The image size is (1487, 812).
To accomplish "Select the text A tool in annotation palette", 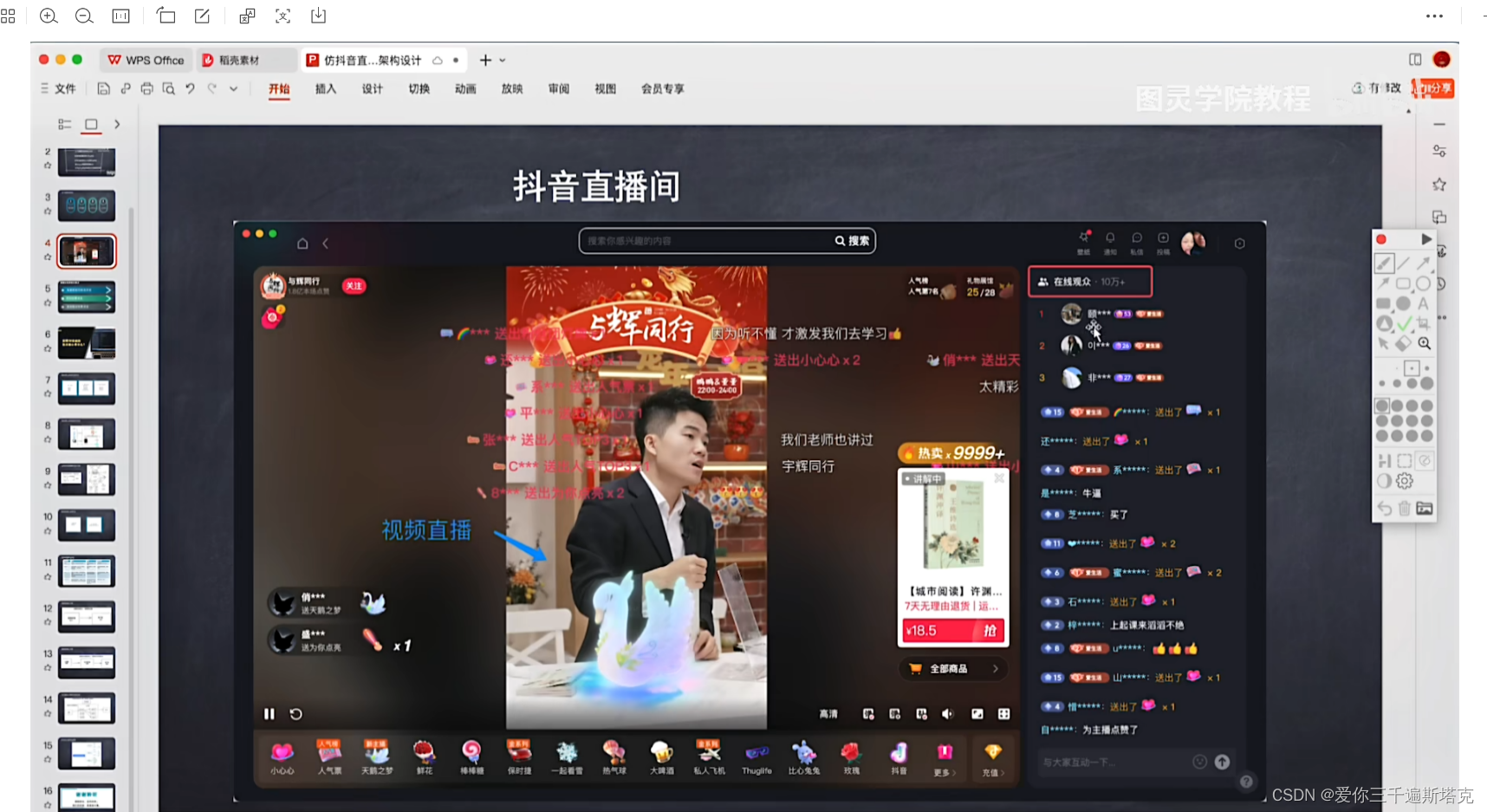I will click(1423, 303).
